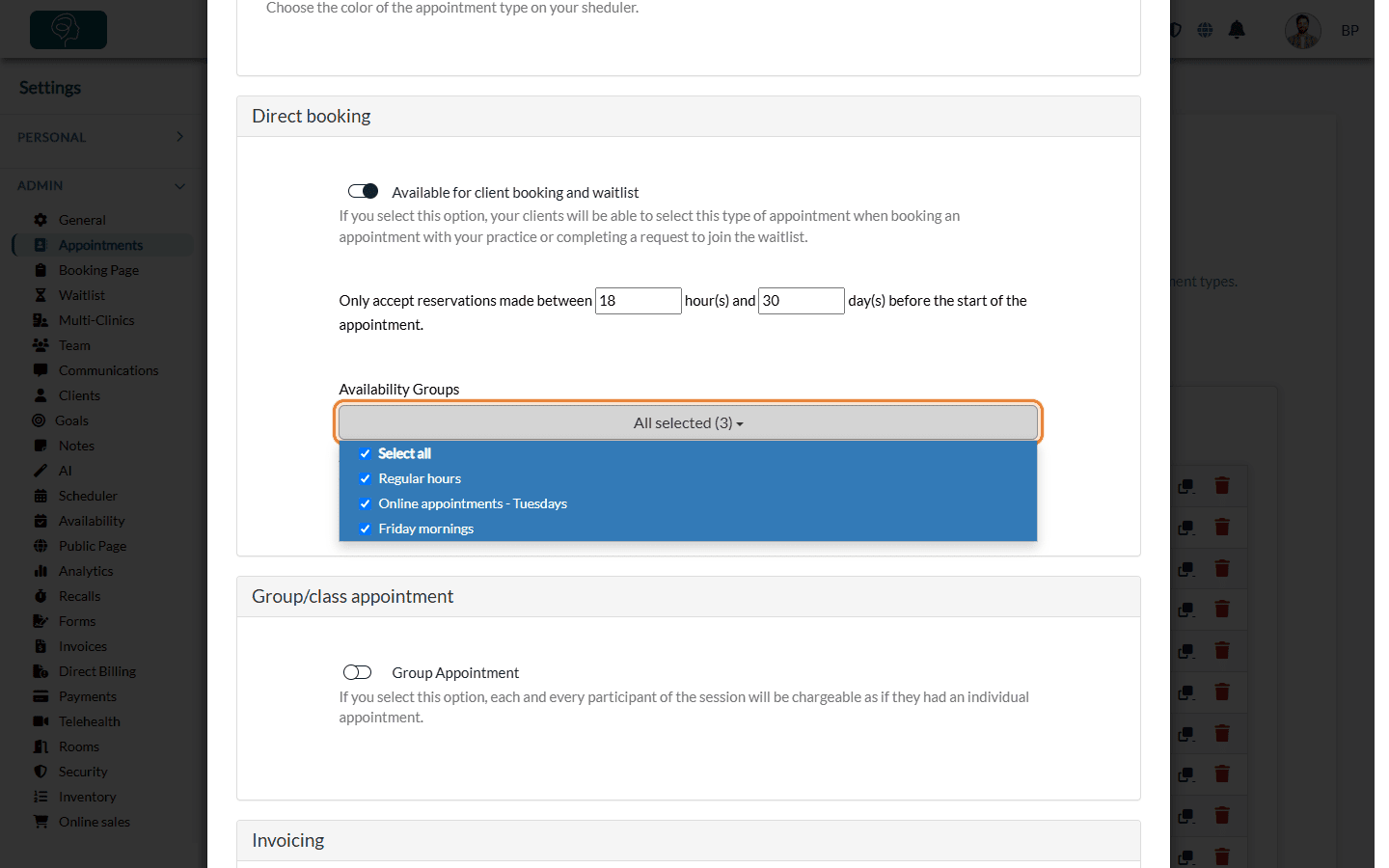Click the globe language icon
The width and height of the screenshot is (1389, 868).
(1205, 30)
